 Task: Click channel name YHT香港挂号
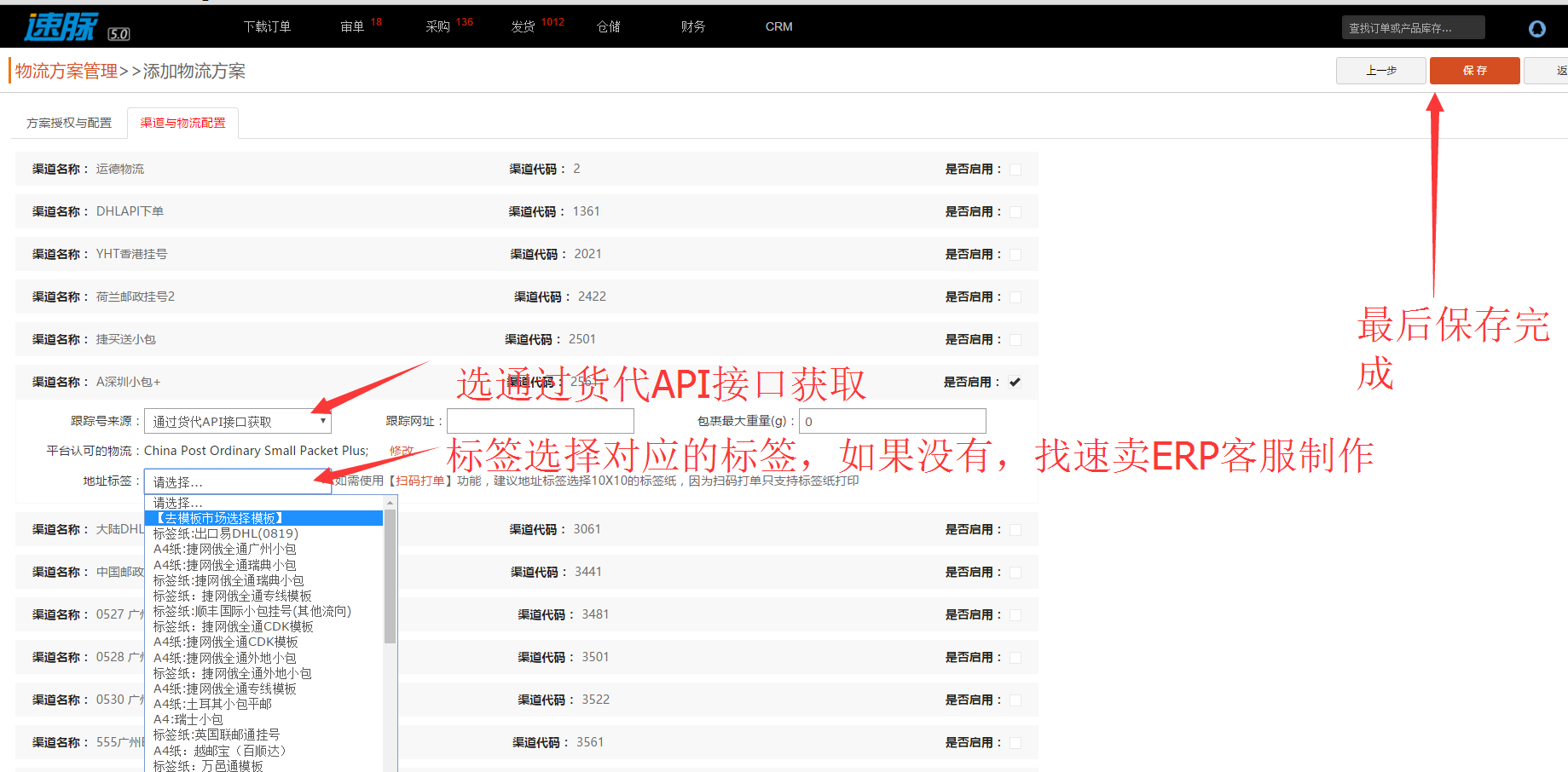131,254
